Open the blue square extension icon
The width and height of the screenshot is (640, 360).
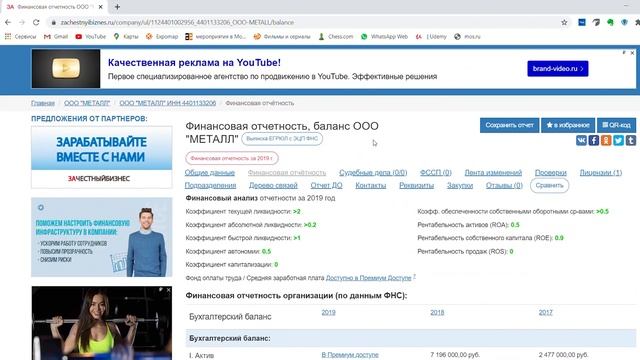pyautogui.click(x=582, y=22)
